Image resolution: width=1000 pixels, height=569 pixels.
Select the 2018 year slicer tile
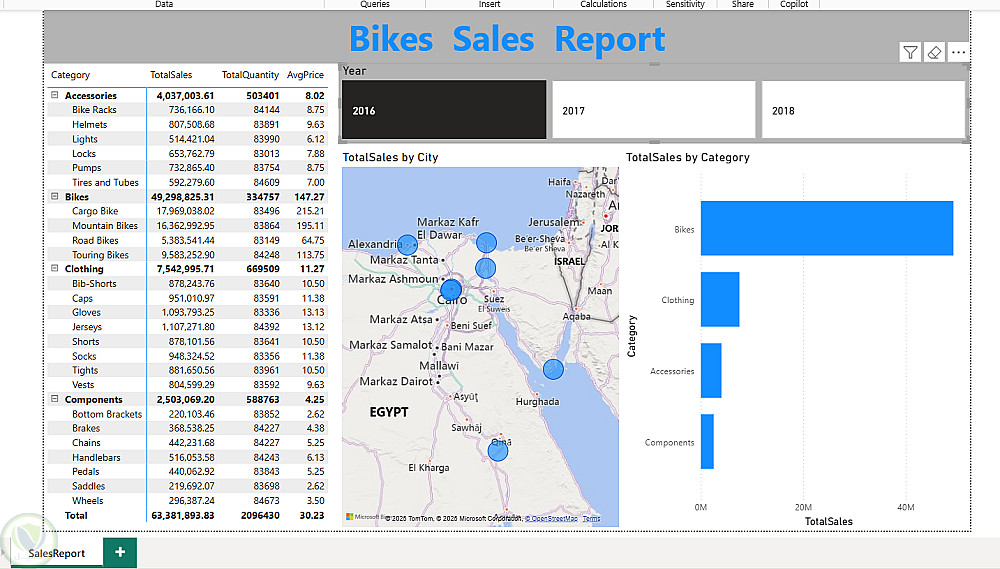862,110
